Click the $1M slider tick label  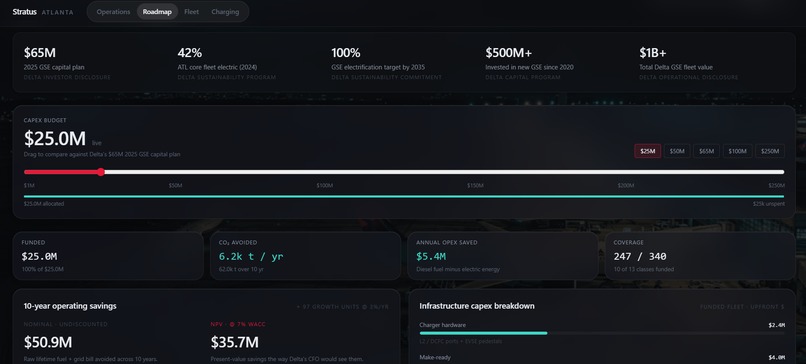(29, 185)
